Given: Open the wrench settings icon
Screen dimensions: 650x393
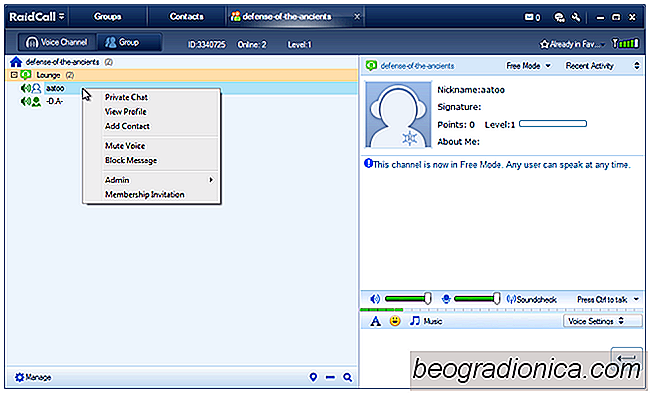Looking at the screenshot, I should point(576,17).
